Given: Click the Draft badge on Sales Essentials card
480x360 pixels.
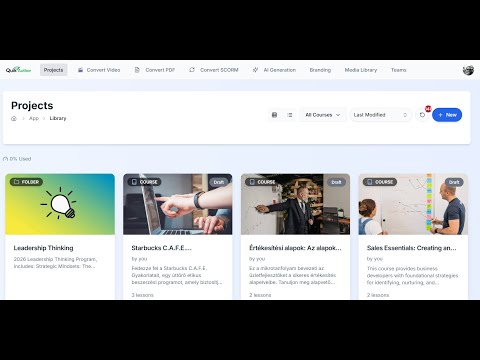Looking at the screenshot, I should tap(454, 182).
